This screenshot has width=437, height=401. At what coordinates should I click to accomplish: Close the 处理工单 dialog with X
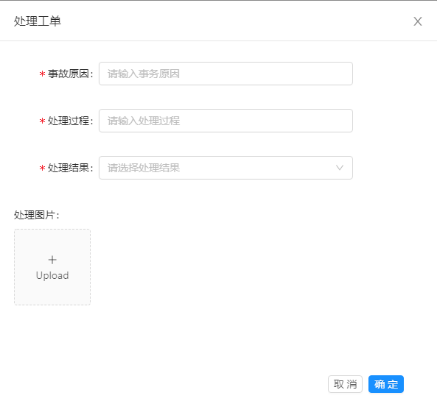click(x=417, y=21)
